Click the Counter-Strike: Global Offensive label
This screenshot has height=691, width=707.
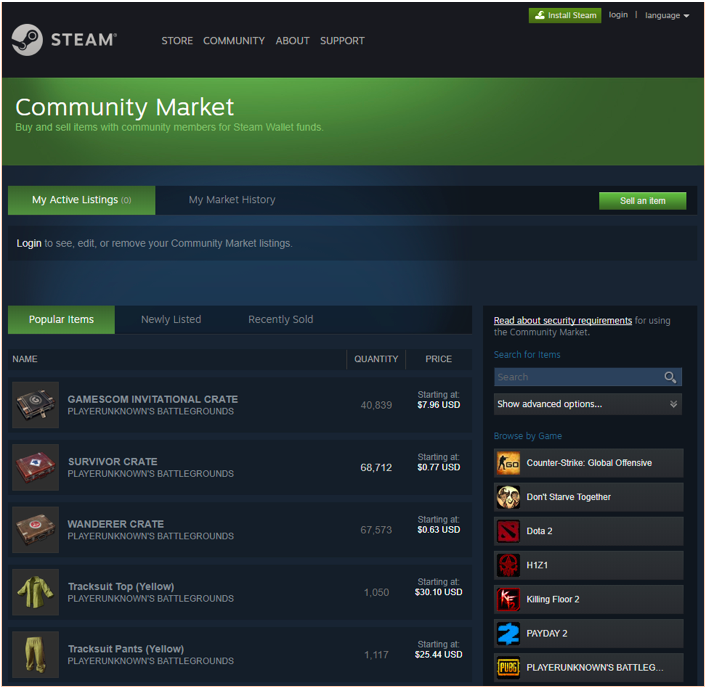pyautogui.click(x=589, y=463)
